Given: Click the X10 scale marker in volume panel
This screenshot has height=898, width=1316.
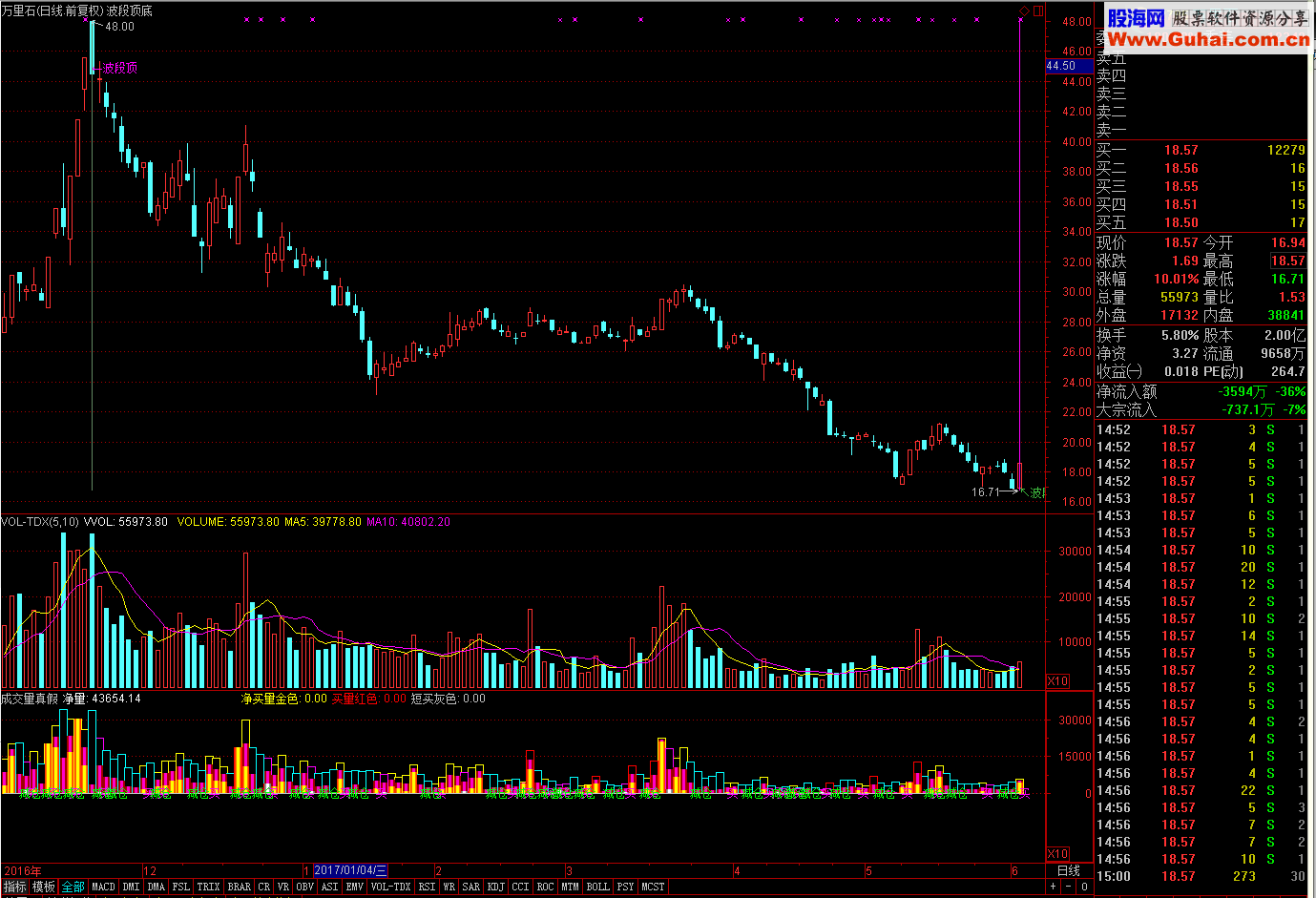Looking at the screenshot, I should point(1057,681).
